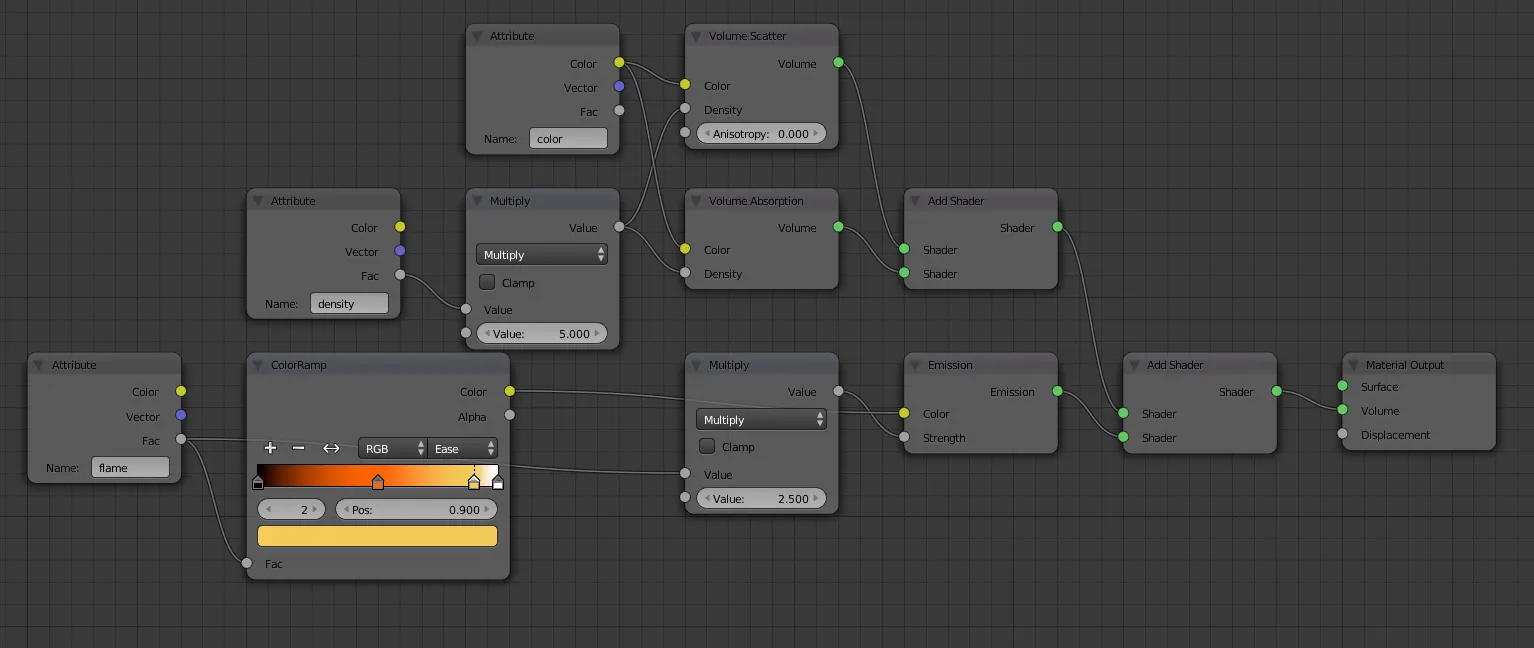Click Shader output of Add Shader feeding Material Output
The width and height of the screenshot is (1534, 648).
click(x=1276, y=391)
